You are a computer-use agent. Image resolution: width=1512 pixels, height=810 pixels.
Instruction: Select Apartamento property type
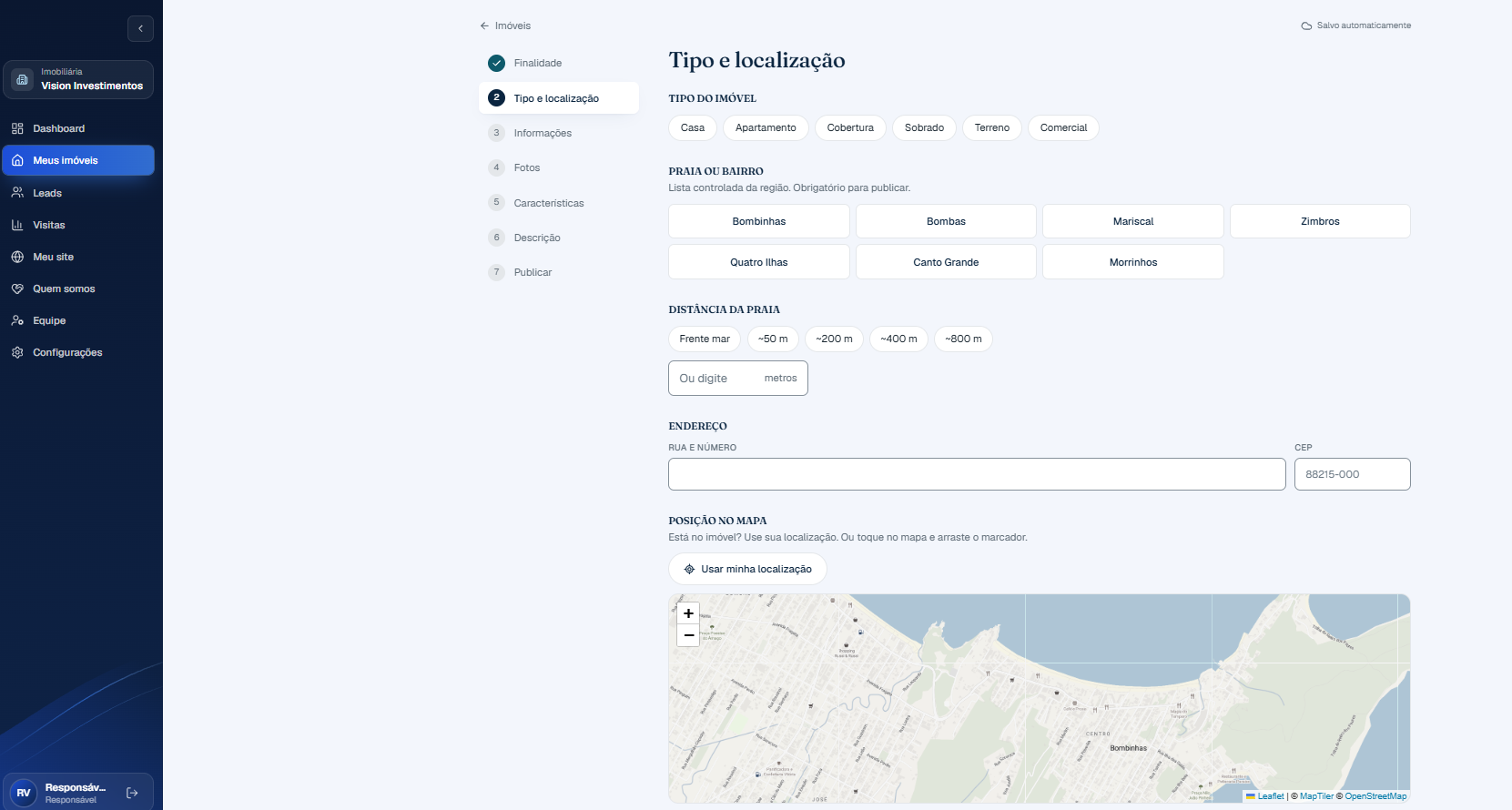click(x=766, y=127)
